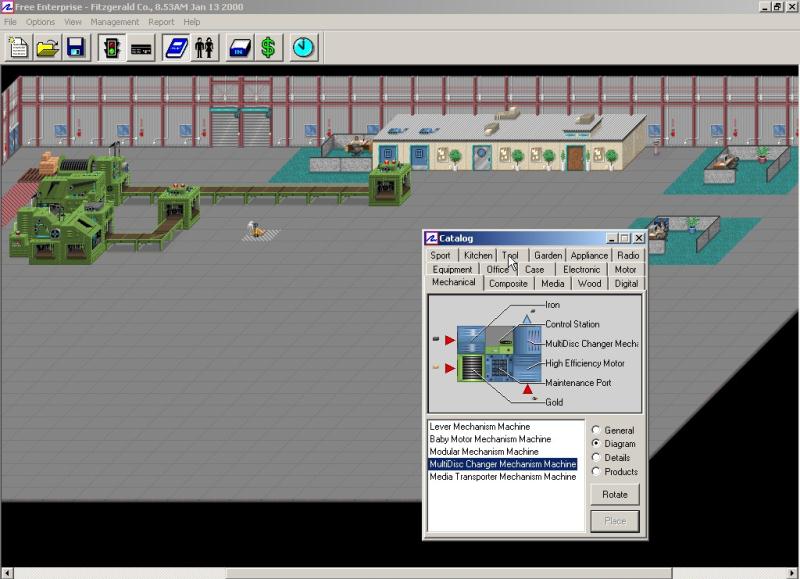Screen dimensions: 800x579
Task: Select the Details radio button
Action: pyautogui.click(x=597, y=457)
